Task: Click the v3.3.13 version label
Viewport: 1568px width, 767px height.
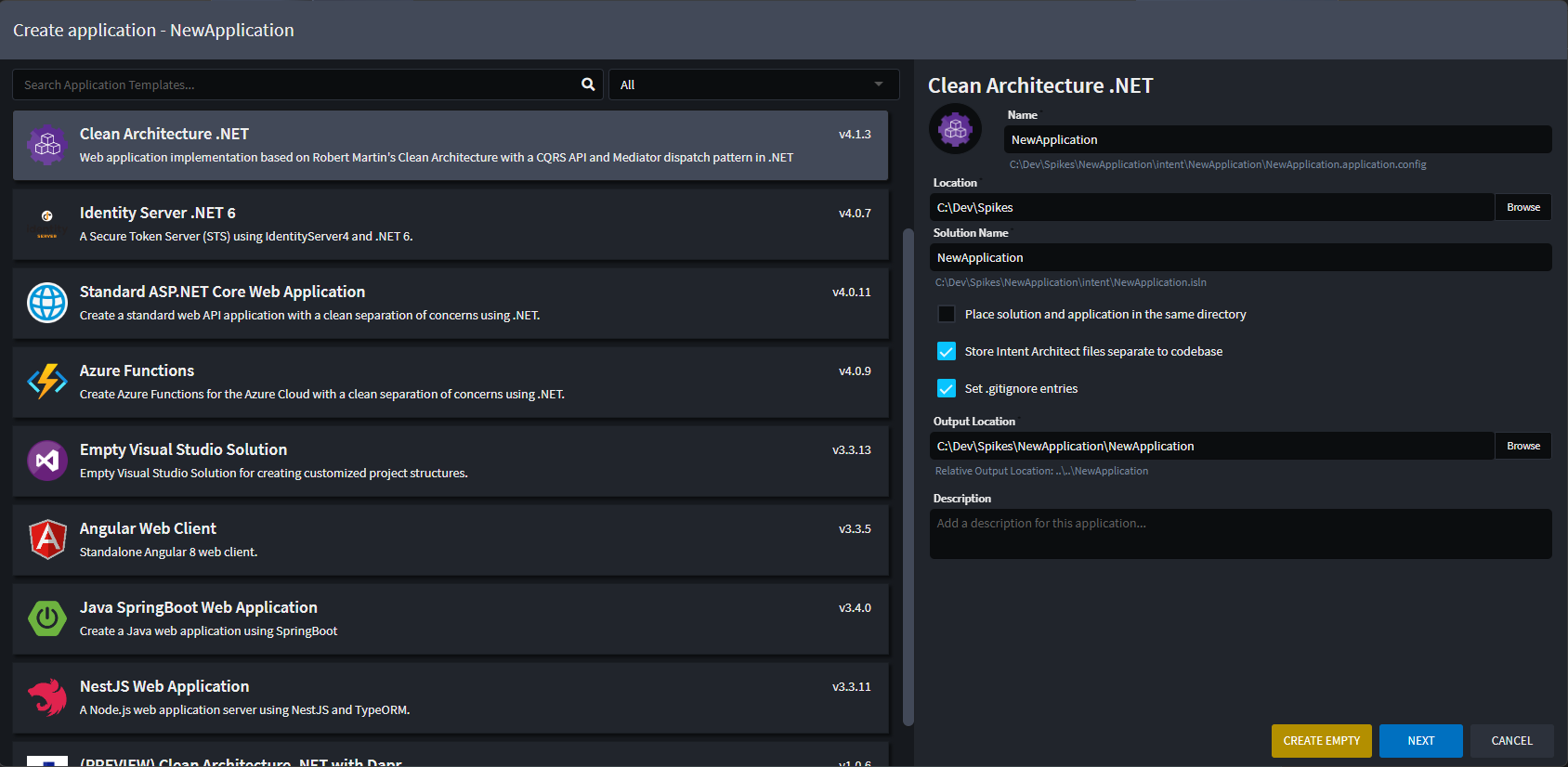Action: coord(852,449)
